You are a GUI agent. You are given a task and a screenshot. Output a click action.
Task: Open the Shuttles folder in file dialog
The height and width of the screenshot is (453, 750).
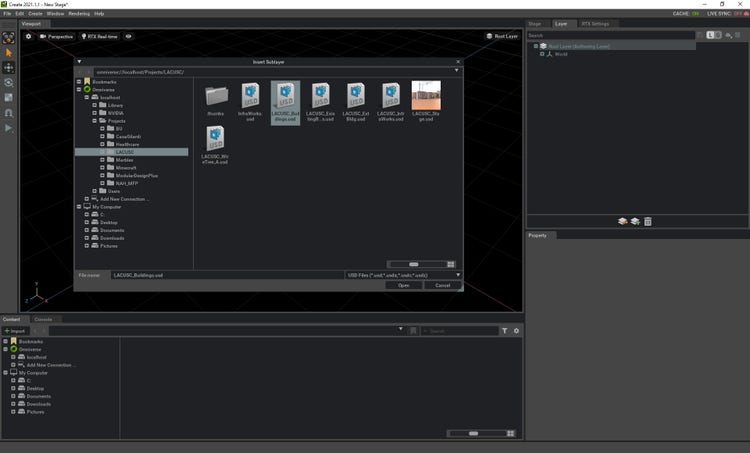click(216, 99)
